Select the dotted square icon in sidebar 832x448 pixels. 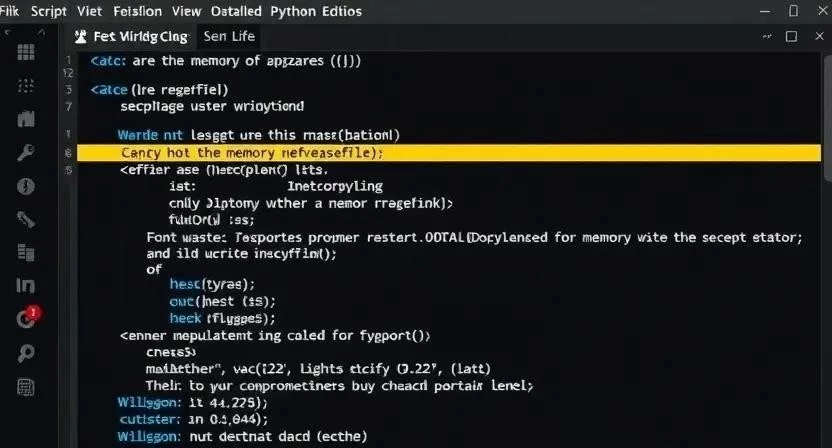(26, 85)
